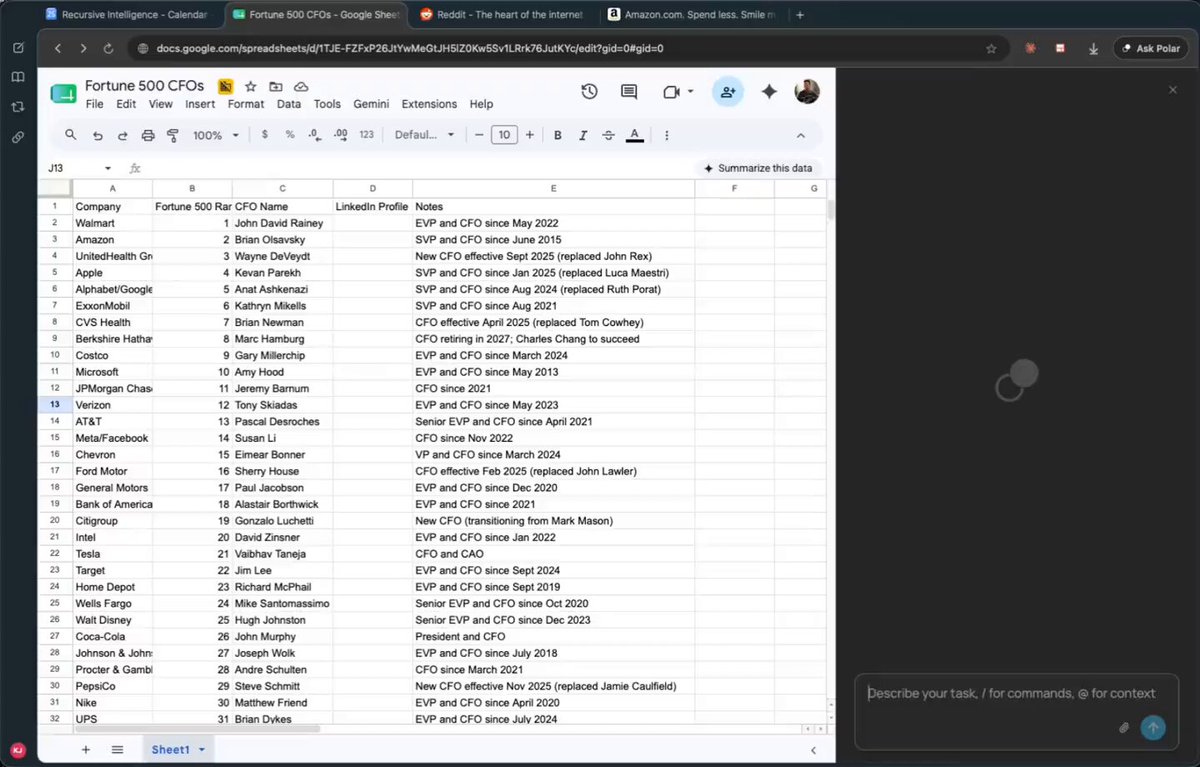This screenshot has width=1200, height=767.
Task: Open the Gemini menu
Action: click(371, 104)
